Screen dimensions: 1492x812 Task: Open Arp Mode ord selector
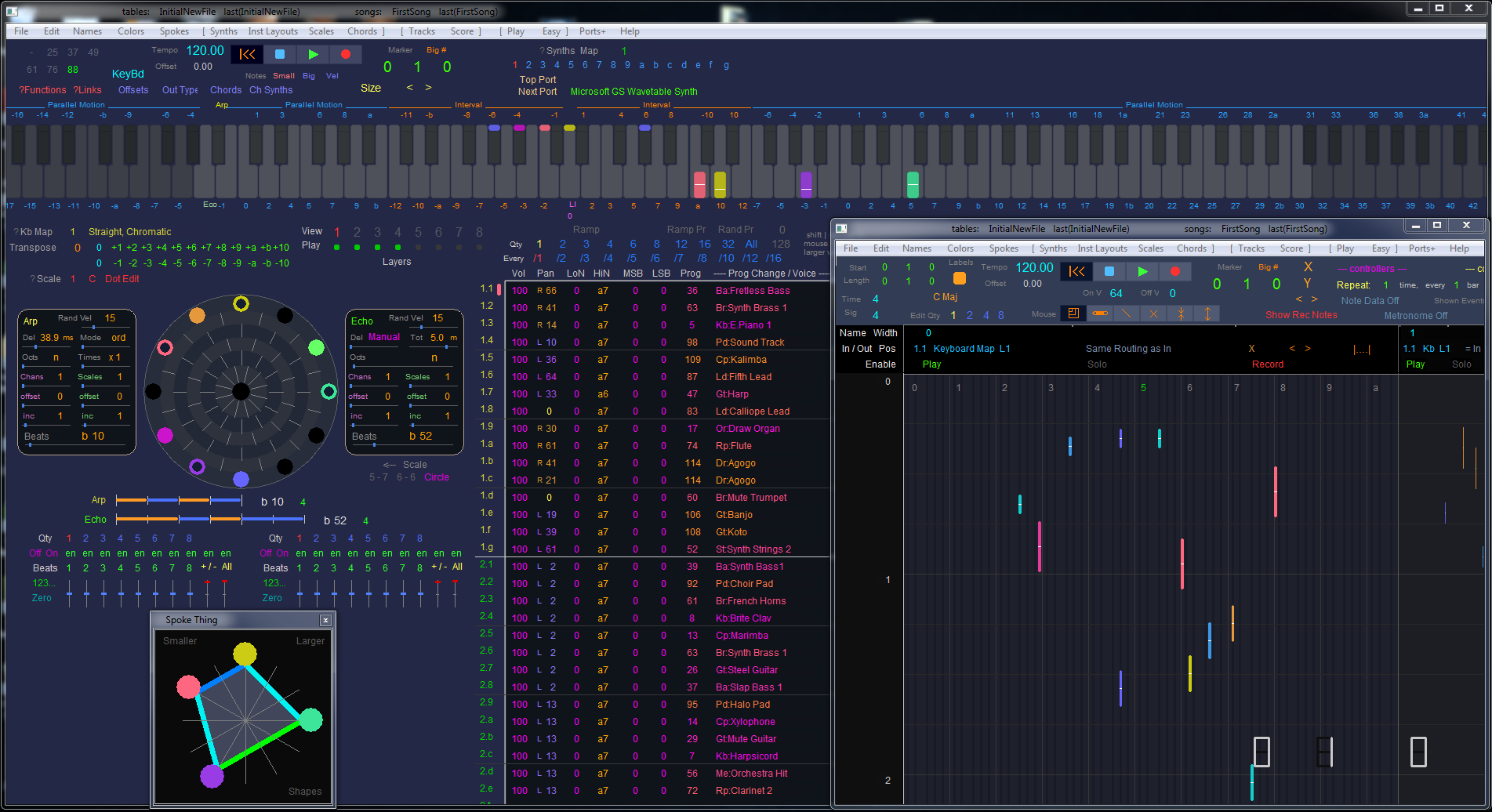pyautogui.click(x=118, y=338)
